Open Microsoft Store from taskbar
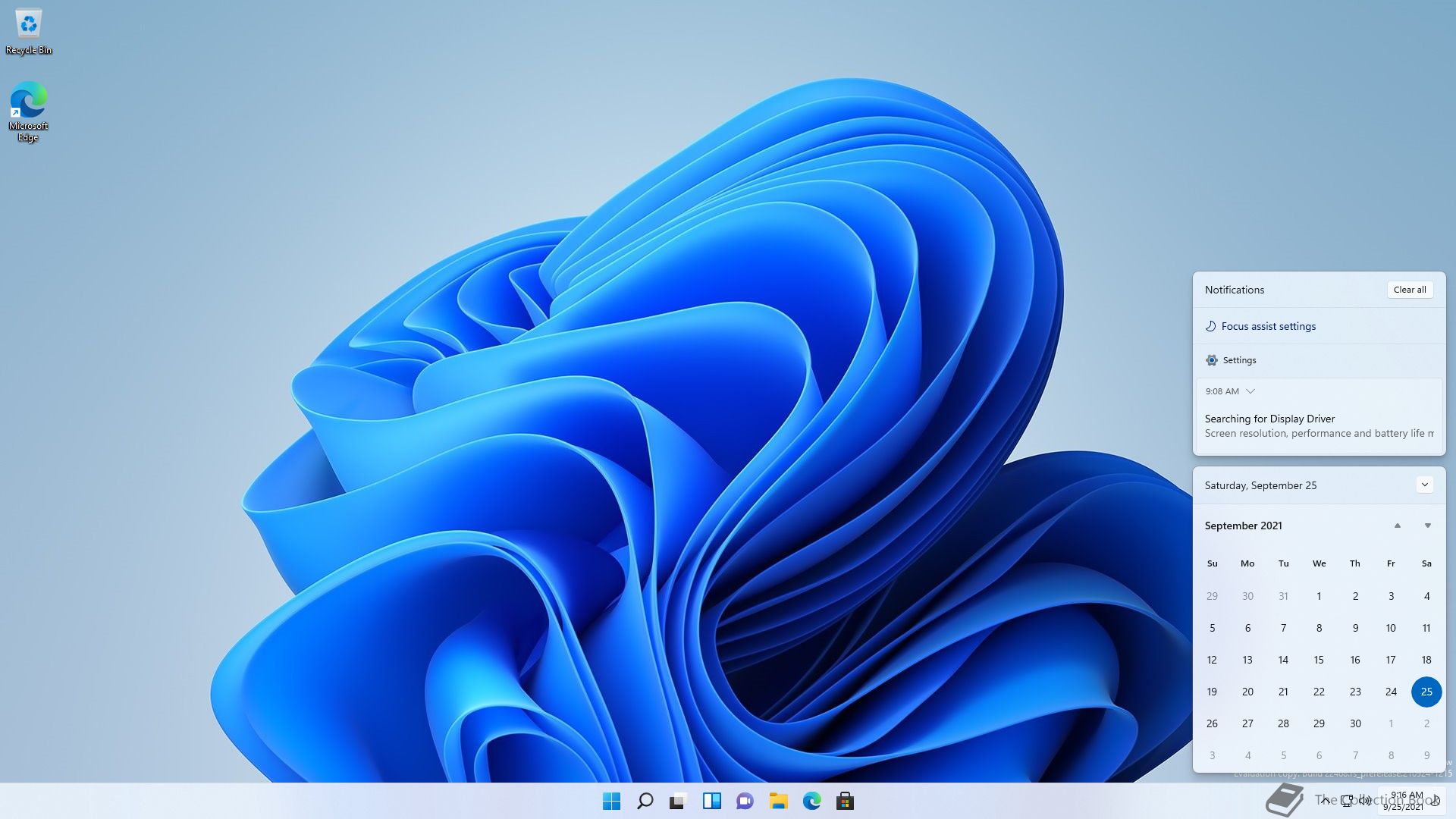 [845, 801]
